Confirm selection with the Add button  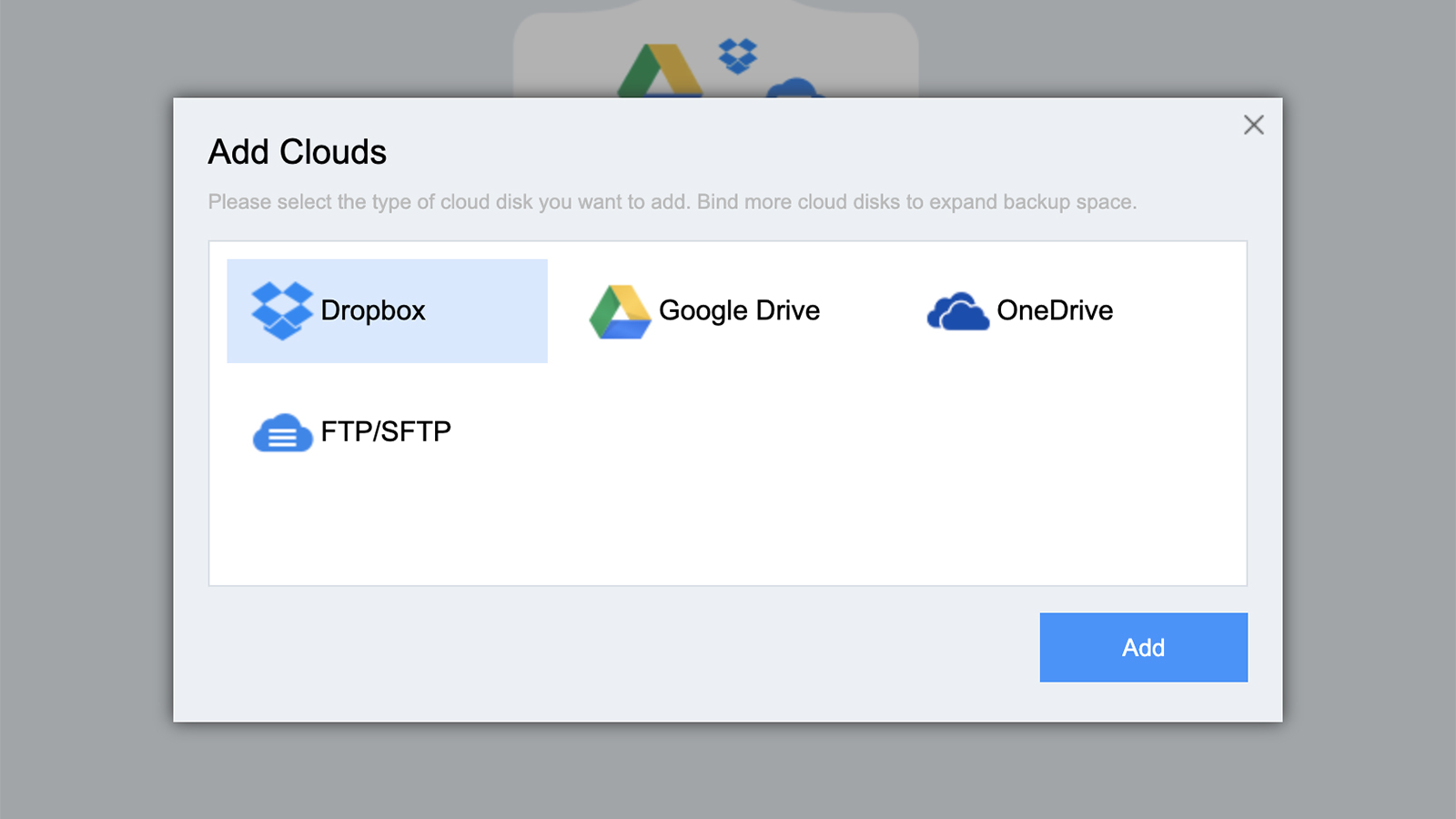click(x=1144, y=647)
